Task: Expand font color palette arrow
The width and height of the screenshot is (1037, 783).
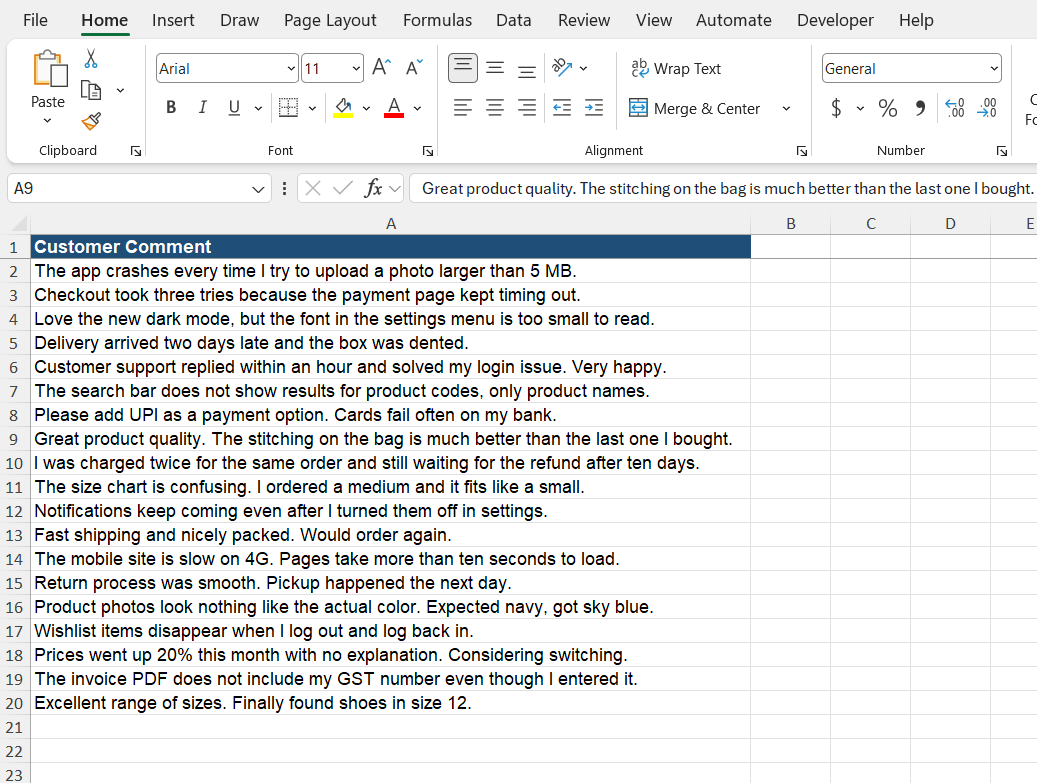Action: pyautogui.click(x=417, y=108)
